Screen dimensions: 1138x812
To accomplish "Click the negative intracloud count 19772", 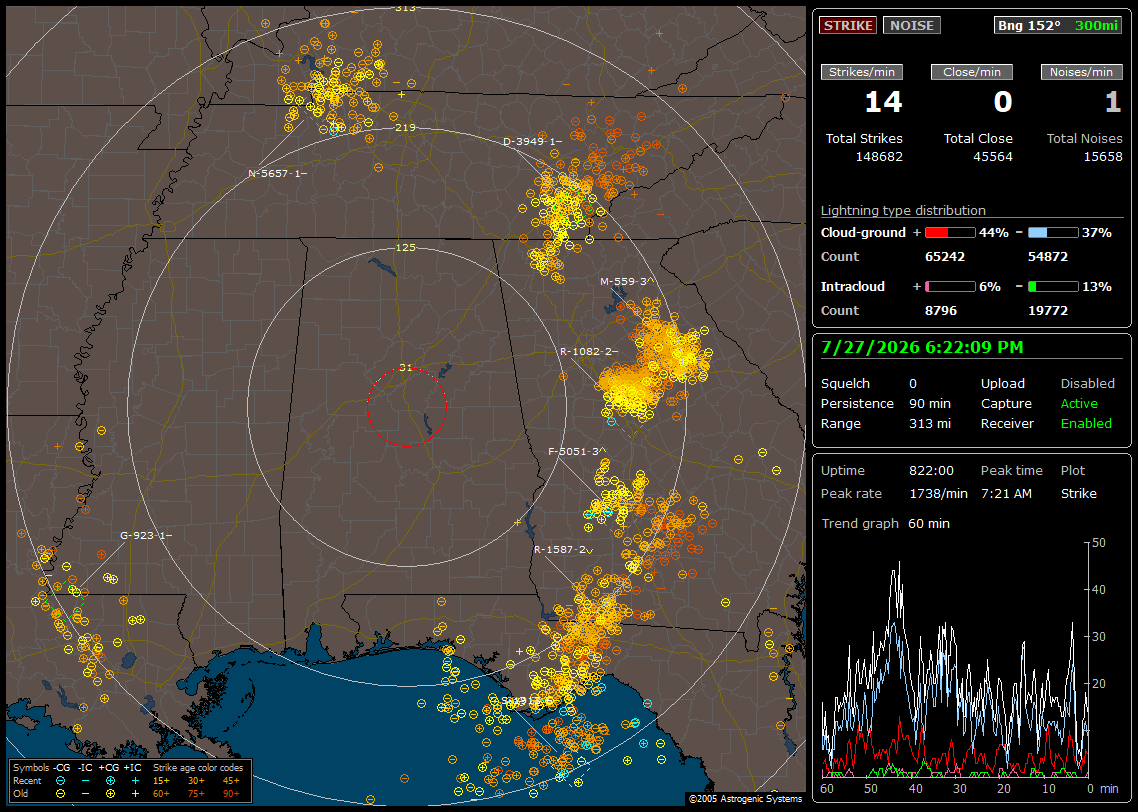I will click(x=1047, y=311).
